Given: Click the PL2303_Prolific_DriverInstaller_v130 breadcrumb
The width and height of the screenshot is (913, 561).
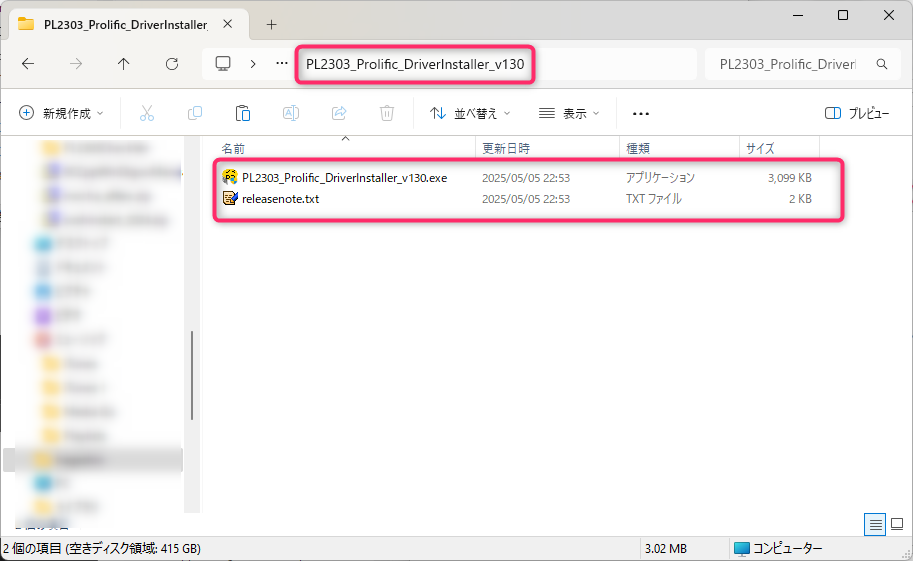Looking at the screenshot, I should [x=415, y=64].
